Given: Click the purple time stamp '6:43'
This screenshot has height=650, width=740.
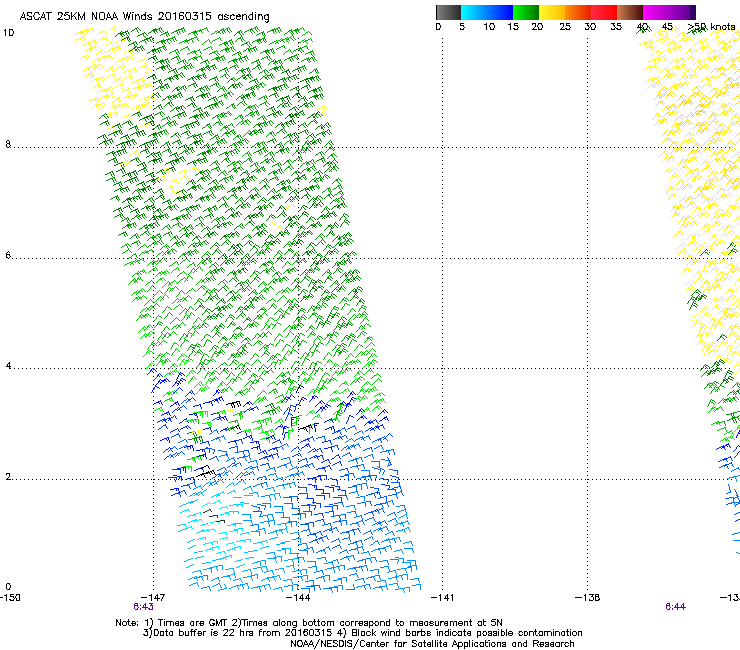Looking at the screenshot, I should tap(143, 607).
